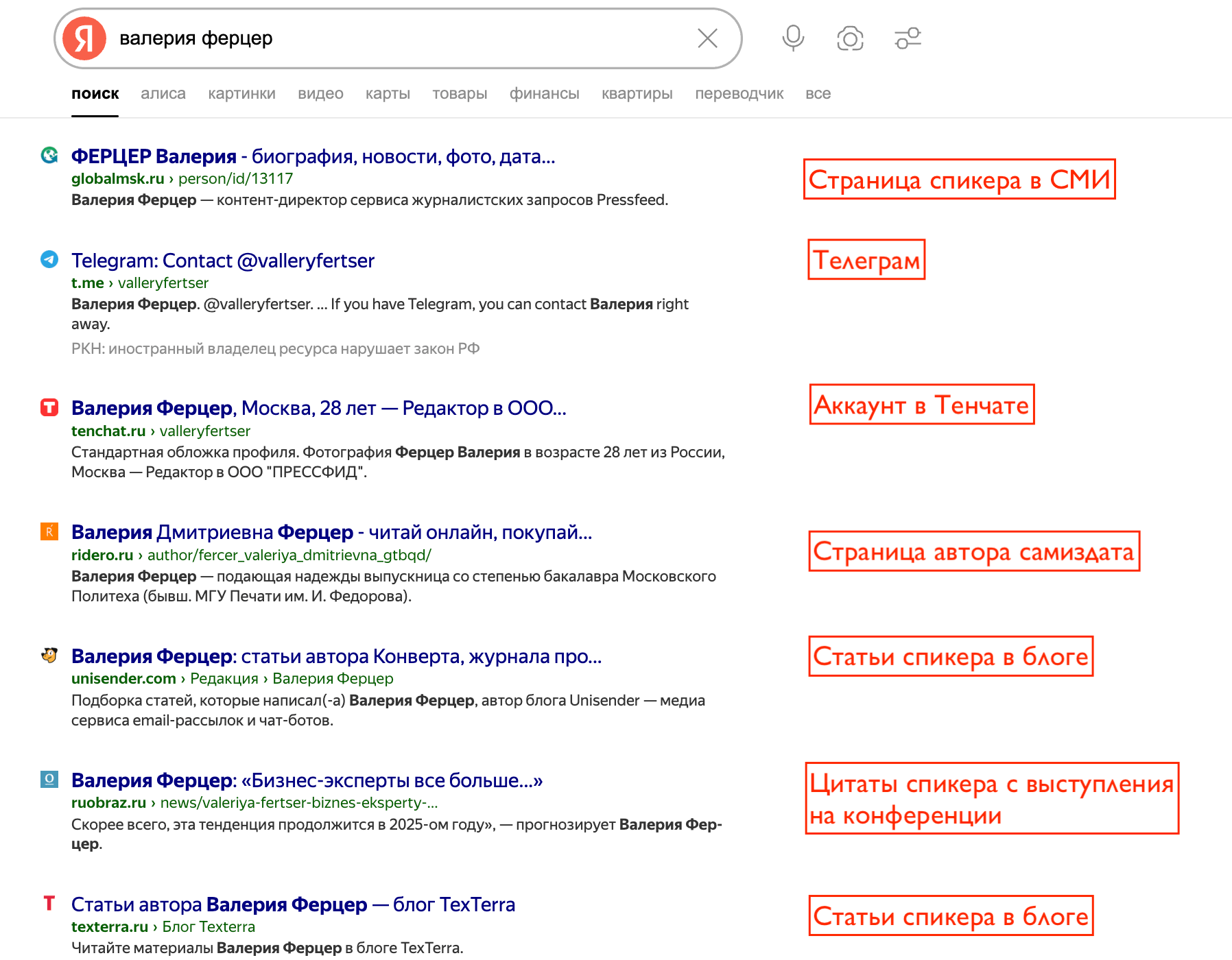
Task: Click snippet about контент-директор Pressfeed
Action: click(370, 200)
